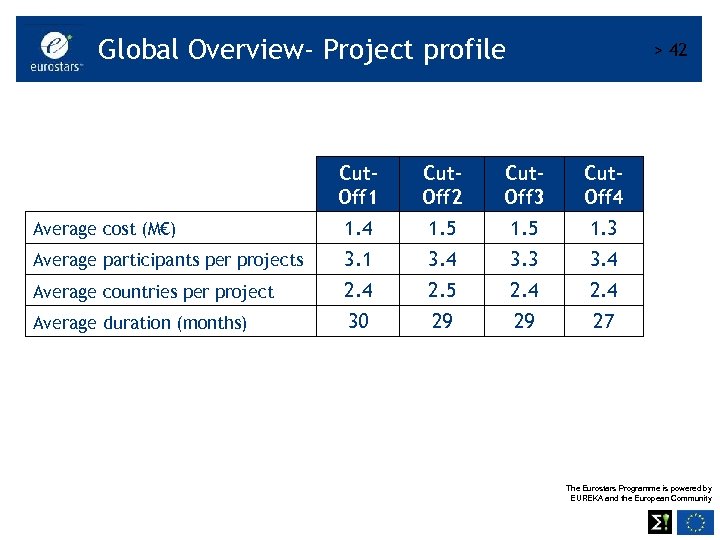720x540 pixels.
Task: Click the 1.4 average cost cell
Action: tap(358, 228)
